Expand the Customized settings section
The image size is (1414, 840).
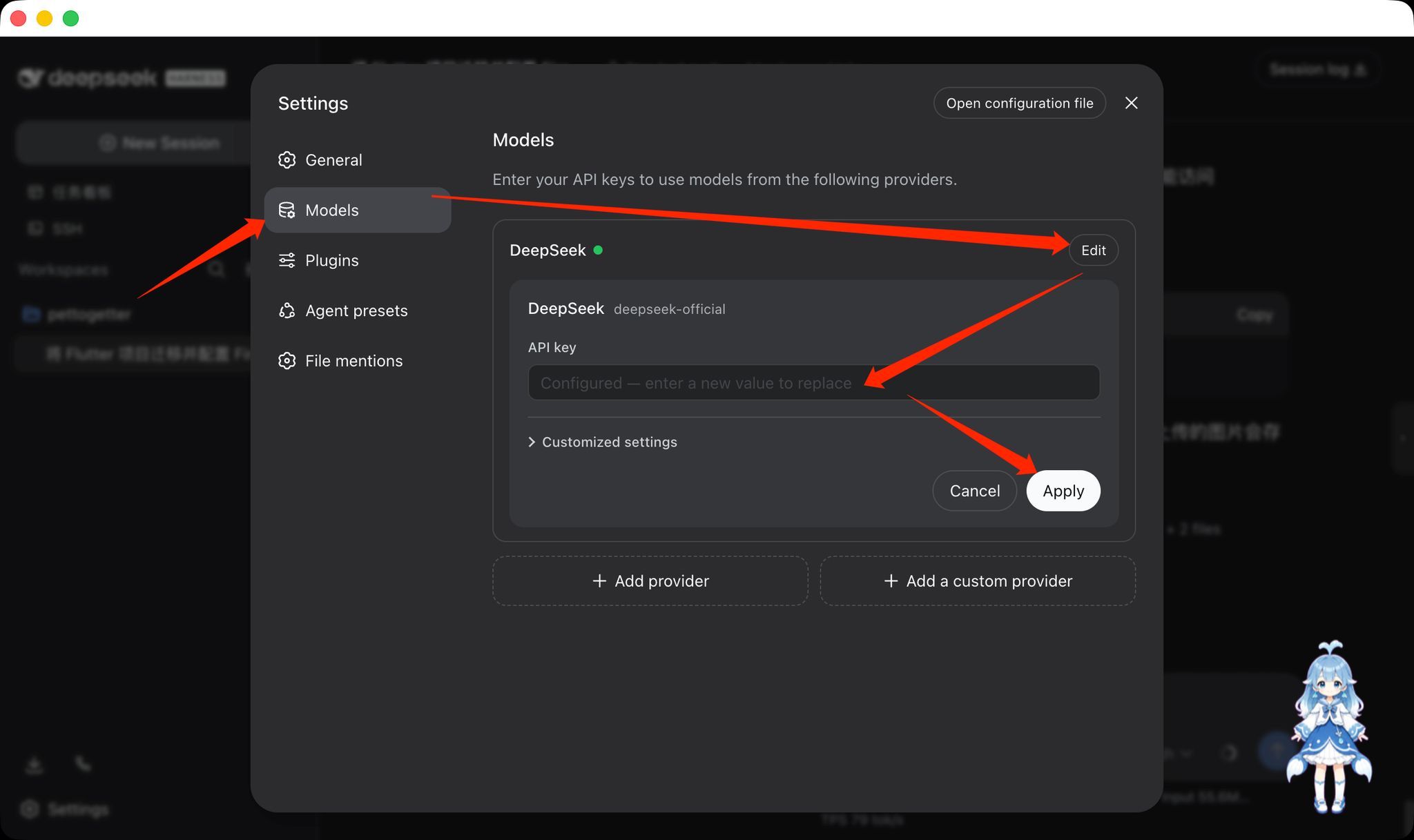[603, 442]
